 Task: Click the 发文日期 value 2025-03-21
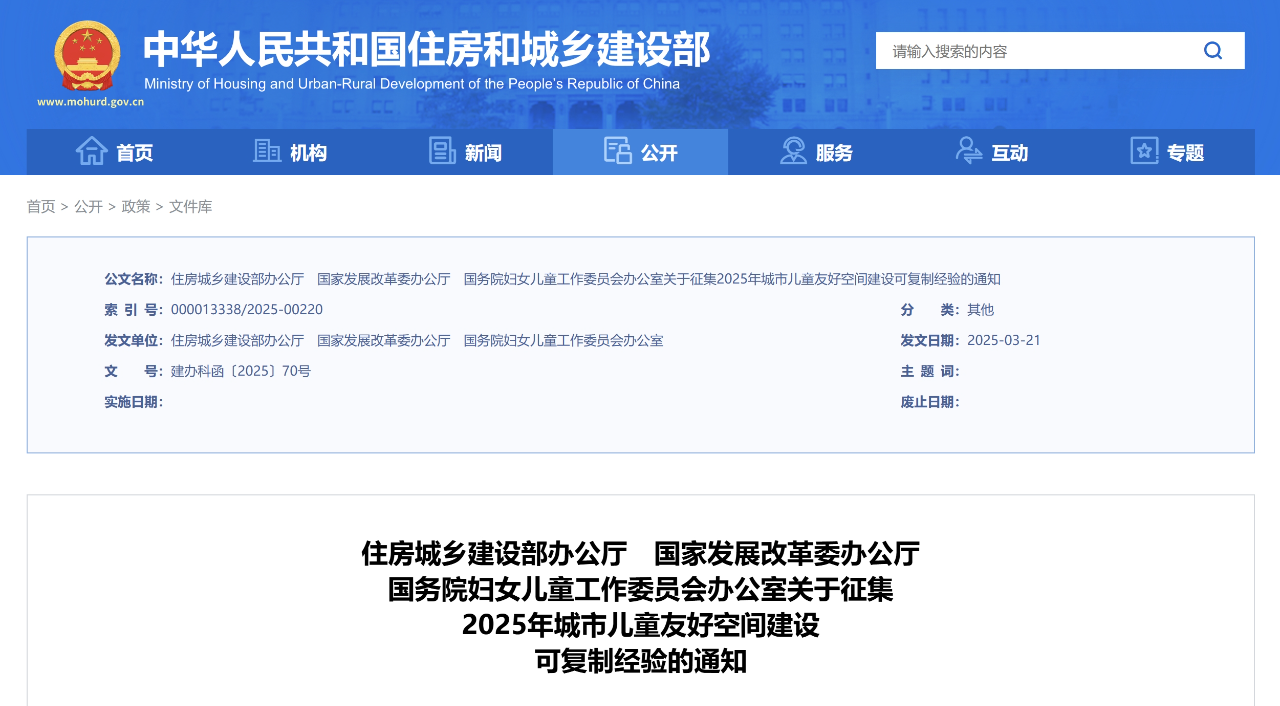(1005, 340)
